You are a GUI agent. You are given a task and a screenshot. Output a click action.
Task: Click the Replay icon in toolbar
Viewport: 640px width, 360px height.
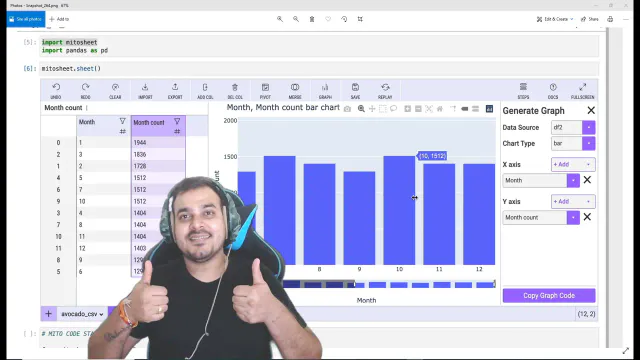tap(385, 87)
